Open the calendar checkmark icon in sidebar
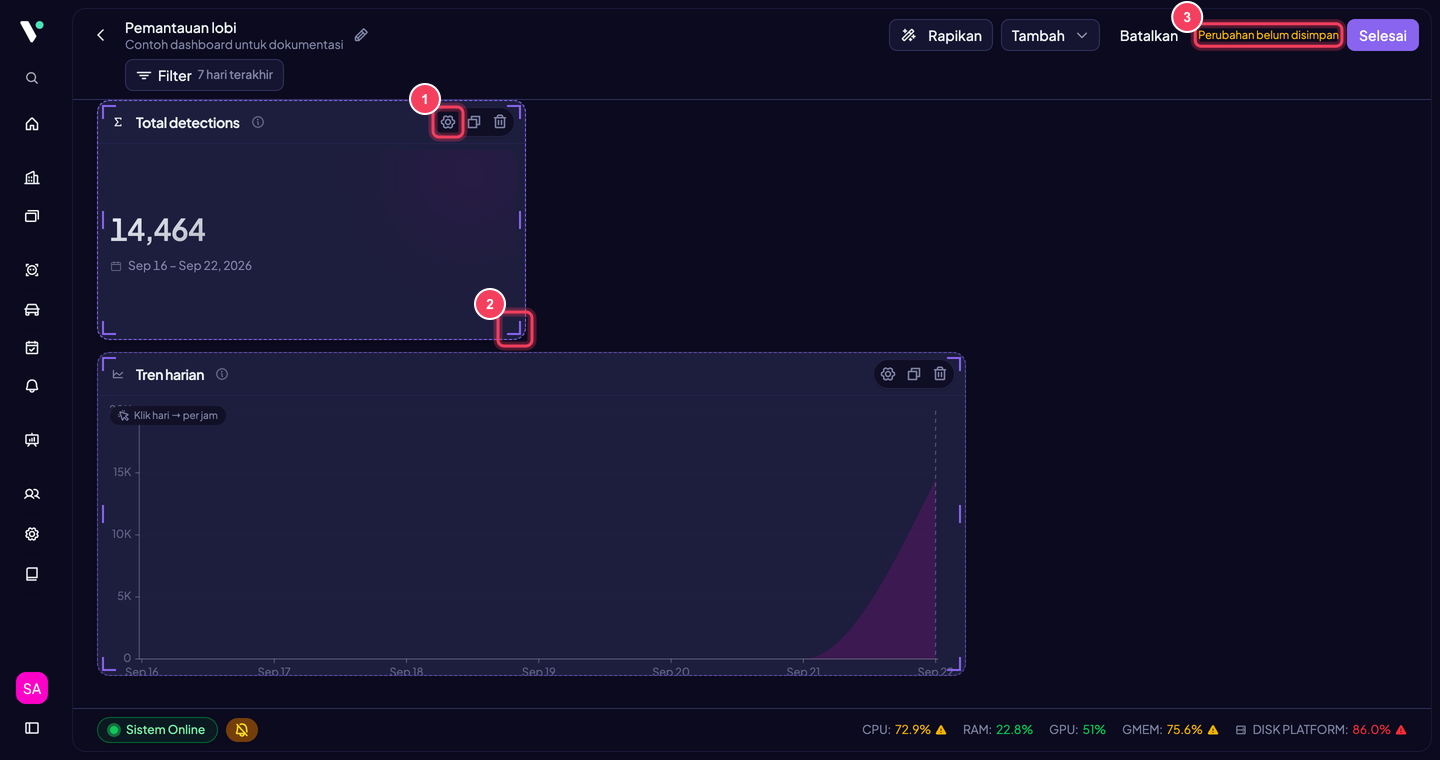 click(32, 348)
